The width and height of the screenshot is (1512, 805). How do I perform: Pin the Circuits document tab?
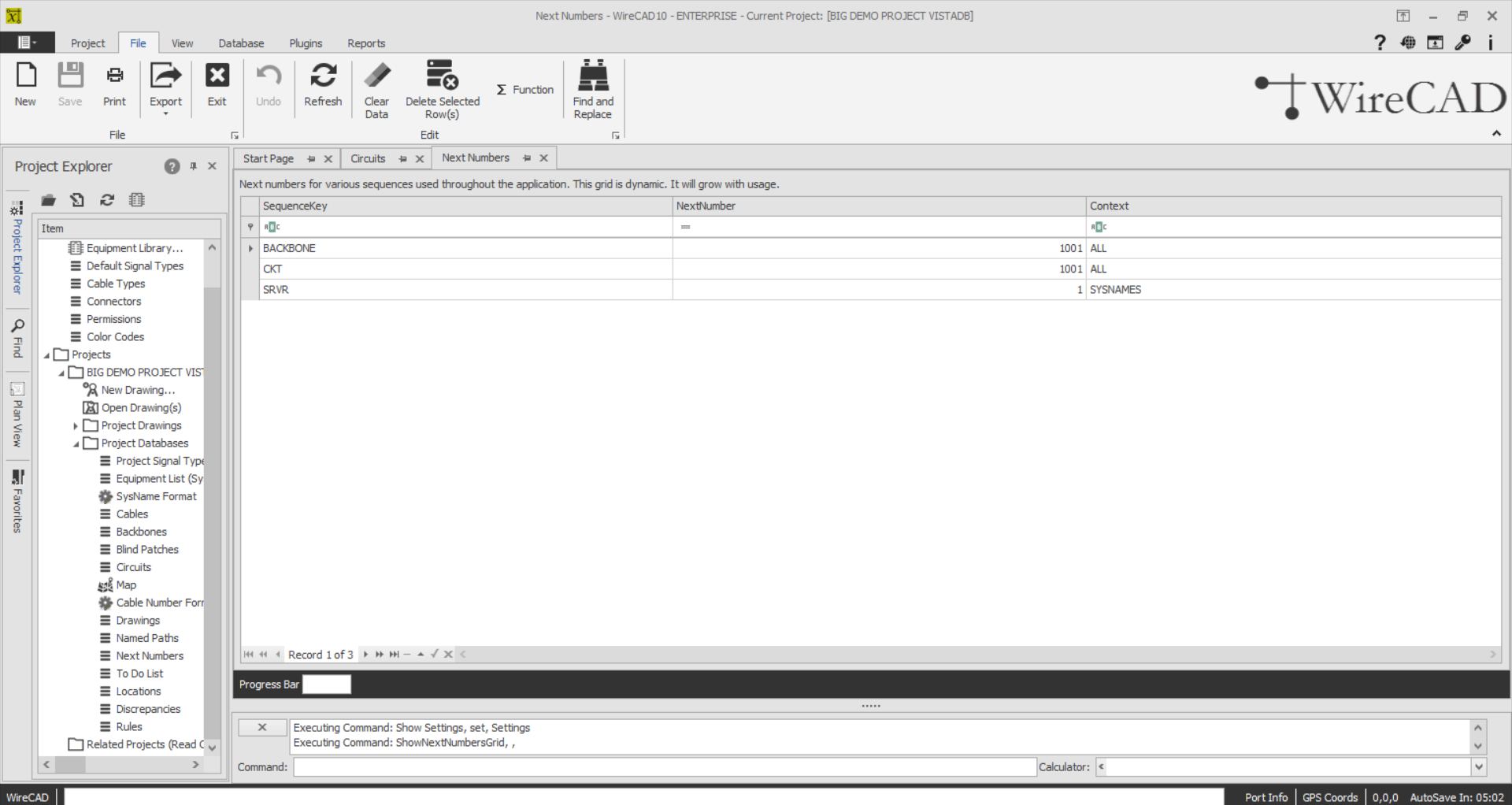[x=403, y=158]
